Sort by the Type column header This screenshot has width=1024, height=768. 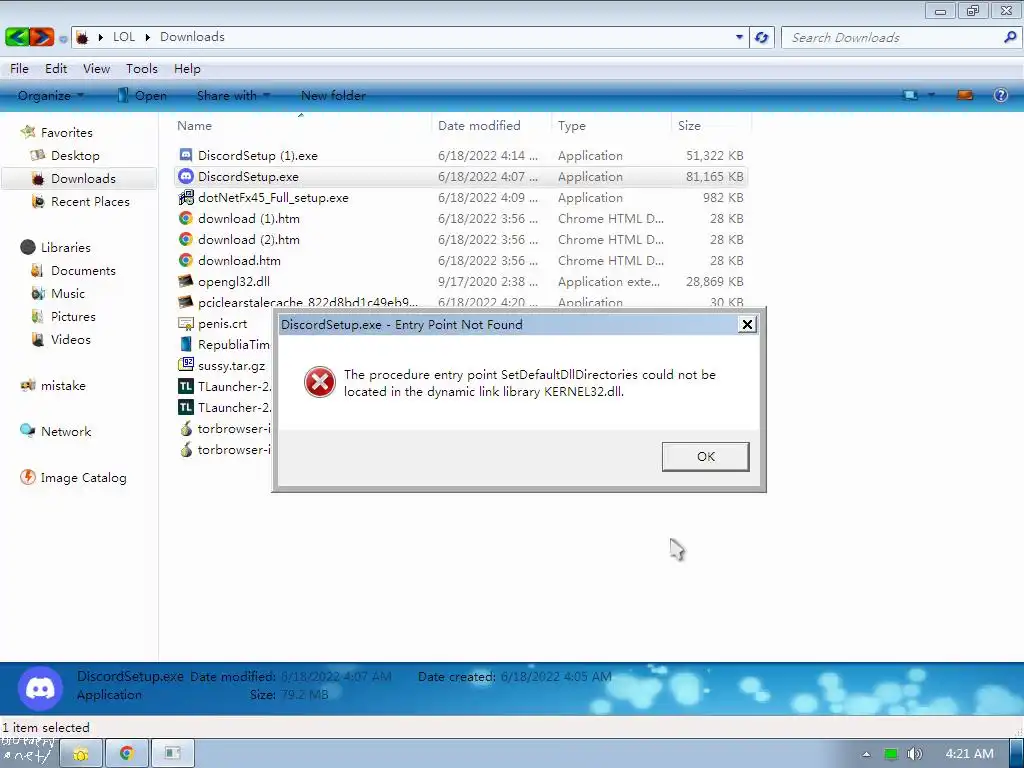tap(571, 125)
